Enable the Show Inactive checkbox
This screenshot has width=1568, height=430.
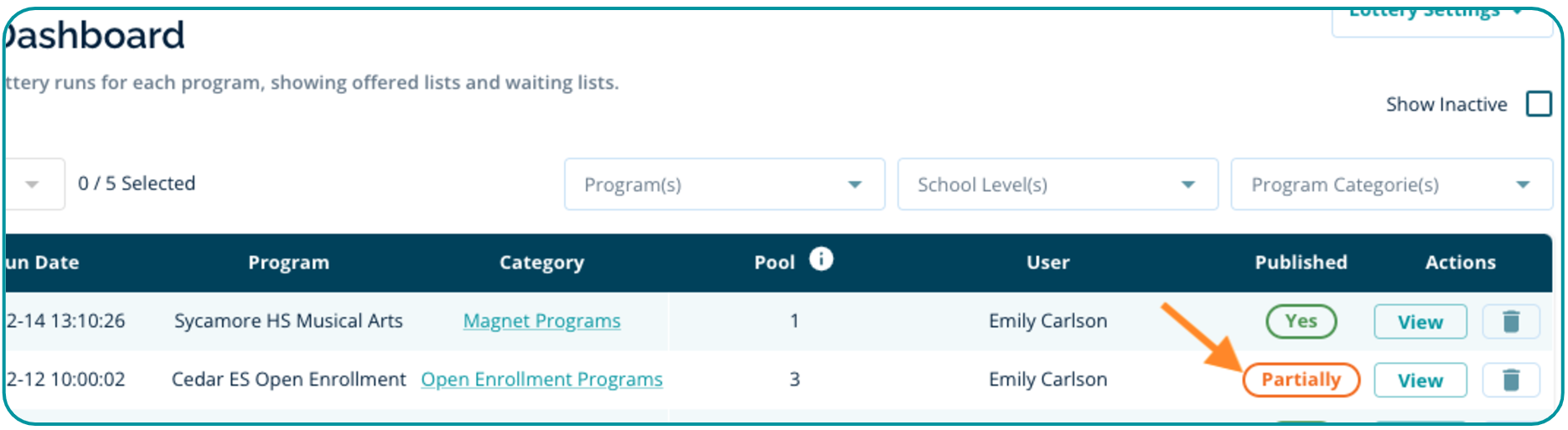[1539, 105]
